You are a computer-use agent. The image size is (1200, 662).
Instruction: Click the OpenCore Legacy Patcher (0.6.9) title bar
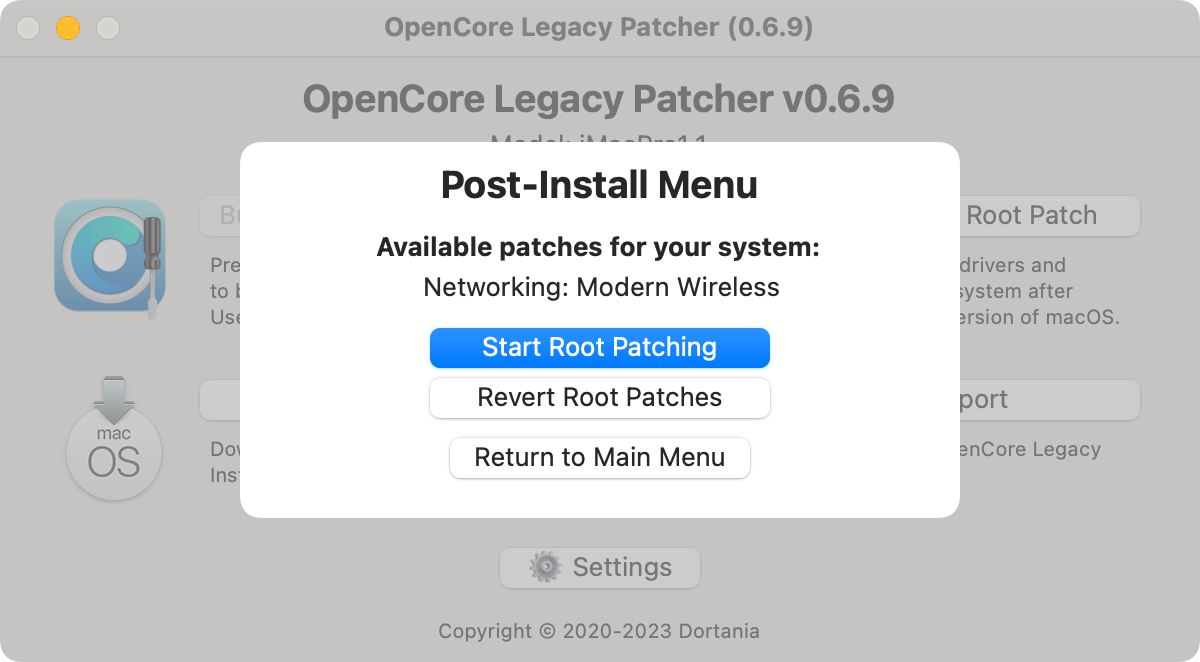(599, 27)
